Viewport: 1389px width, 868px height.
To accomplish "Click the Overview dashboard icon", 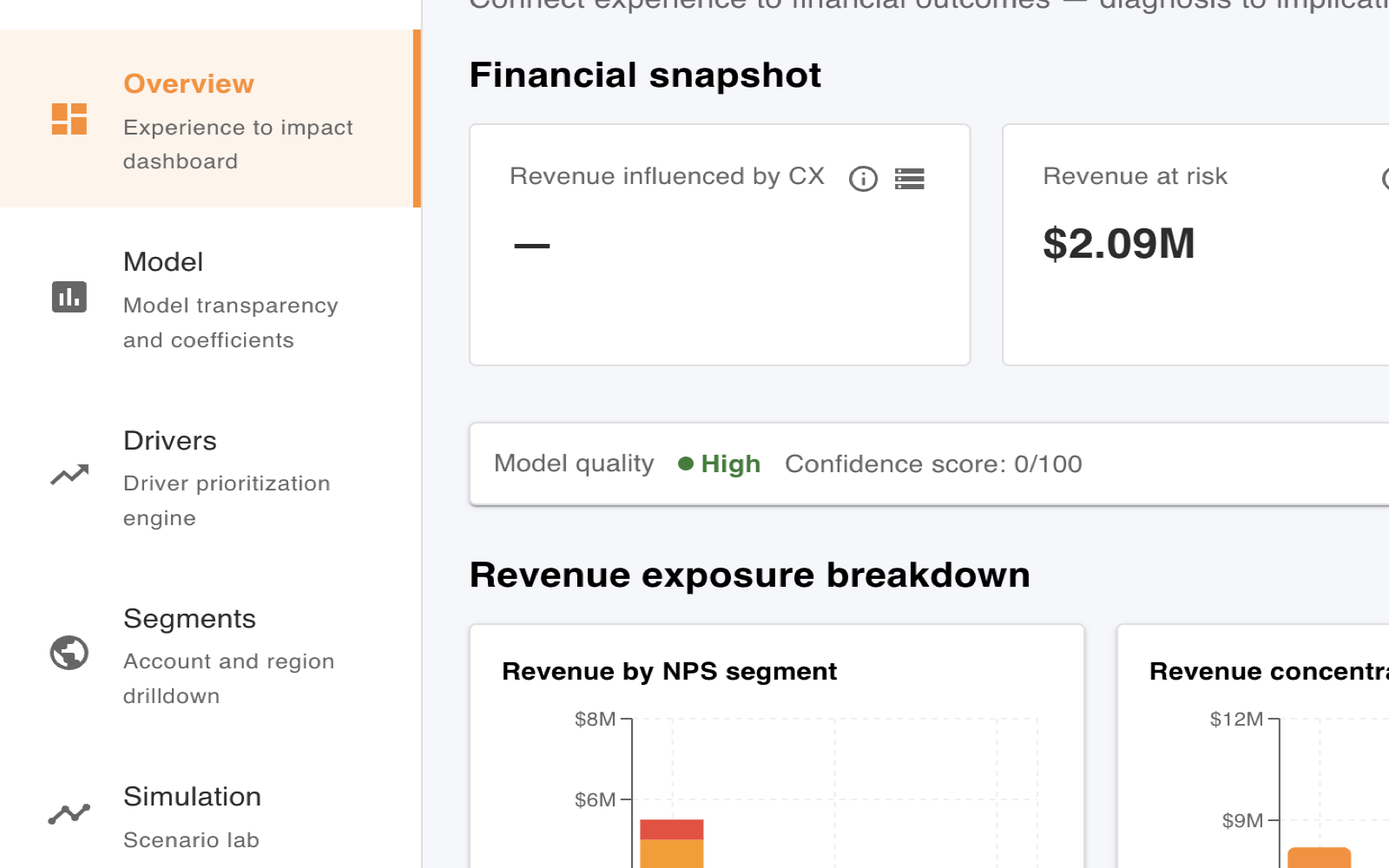I will pyautogui.click(x=69, y=119).
